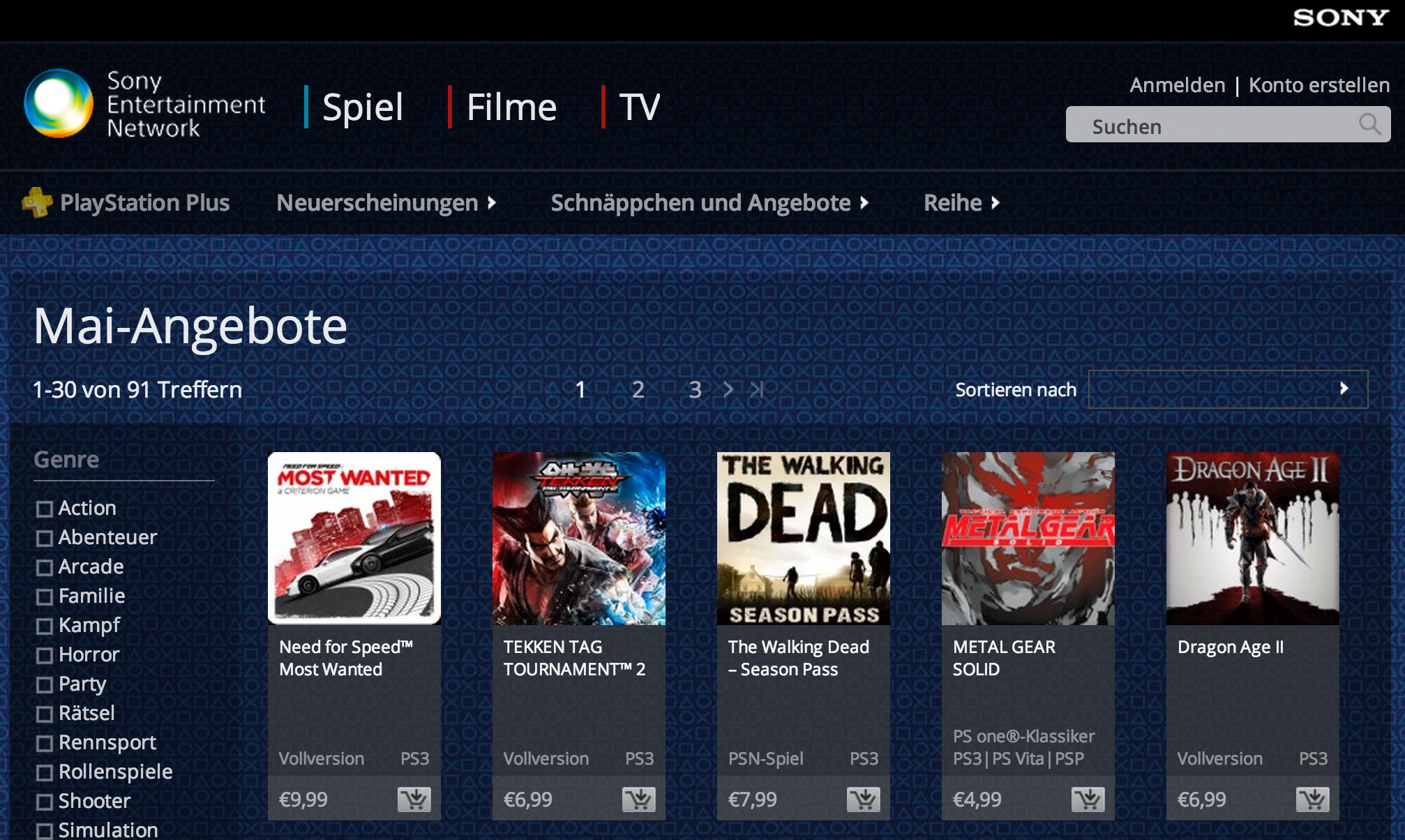Open the Sortieren nach dropdown
Screen dimensions: 1405x840
click(x=1228, y=389)
